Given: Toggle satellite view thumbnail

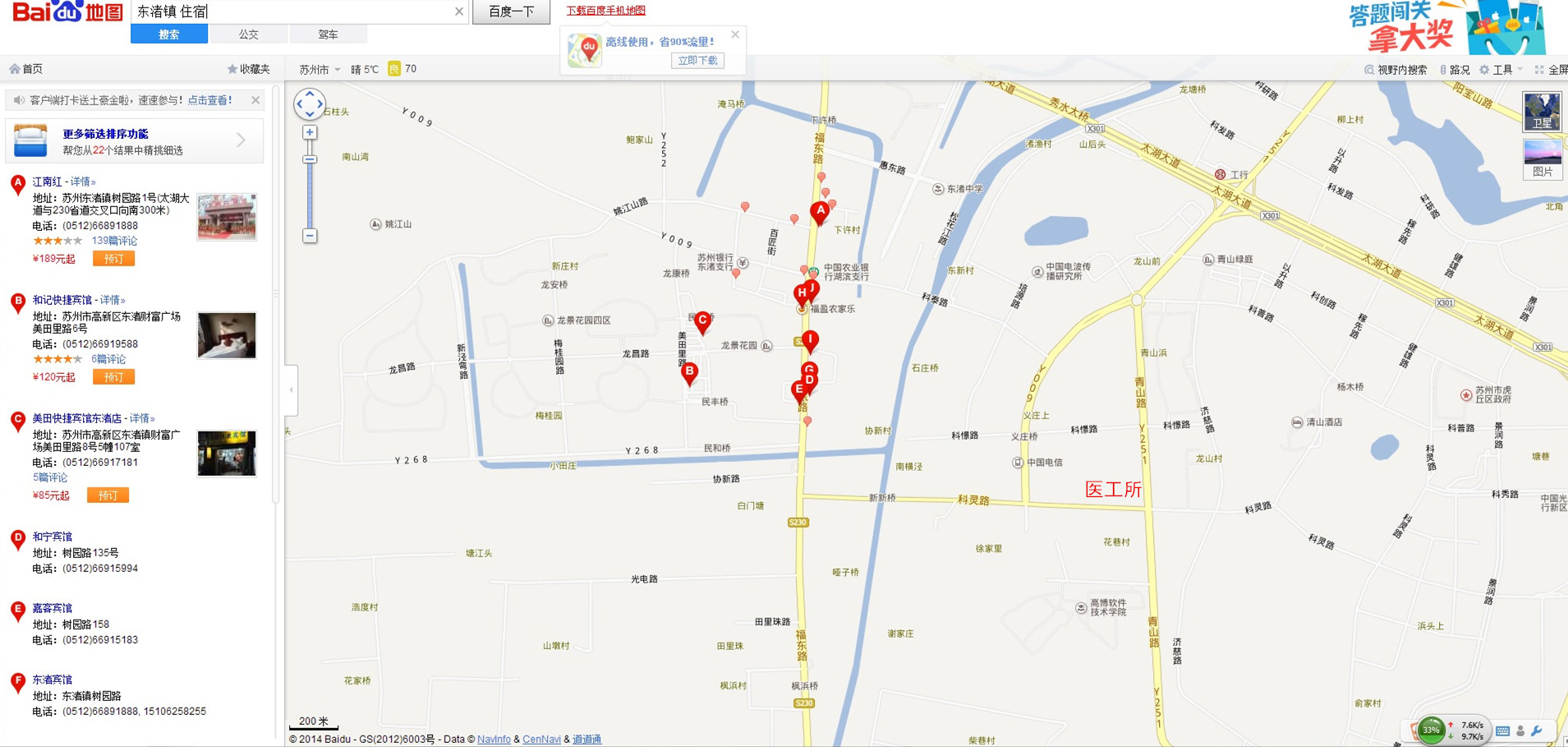Looking at the screenshot, I should tap(1542, 111).
